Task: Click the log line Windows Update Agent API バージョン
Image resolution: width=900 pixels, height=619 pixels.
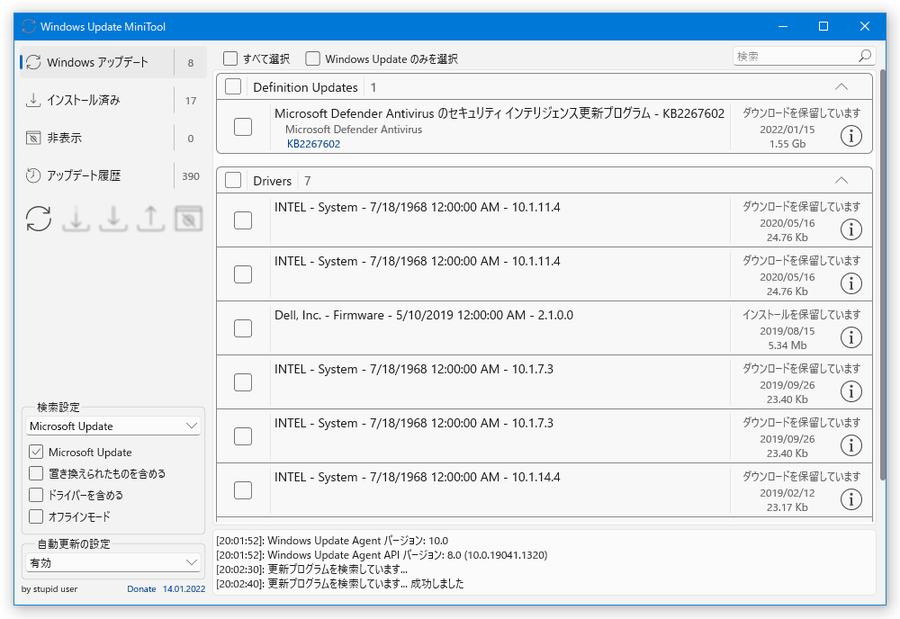Action: 382,555
